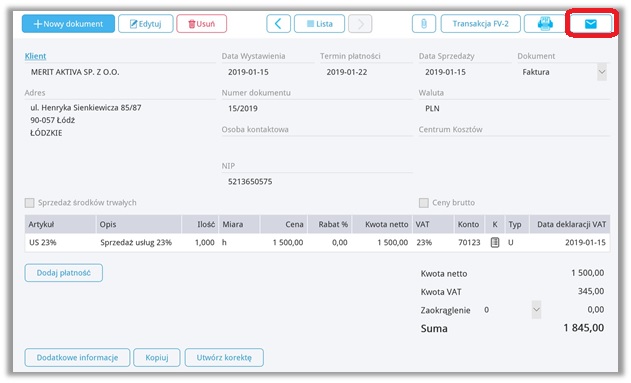Toggle Sprzedaż środków trwałych checkbox
Viewport: 631px width, 383px height.
(x=29, y=202)
